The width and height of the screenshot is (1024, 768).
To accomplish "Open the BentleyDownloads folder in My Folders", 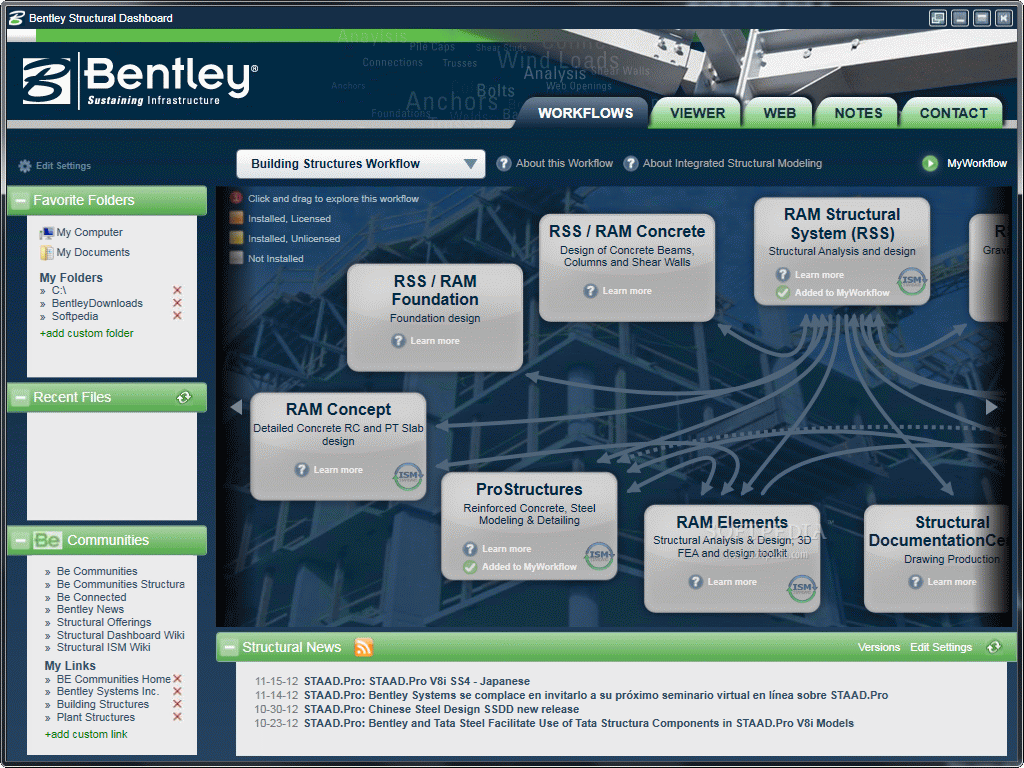I will click(97, 303).
